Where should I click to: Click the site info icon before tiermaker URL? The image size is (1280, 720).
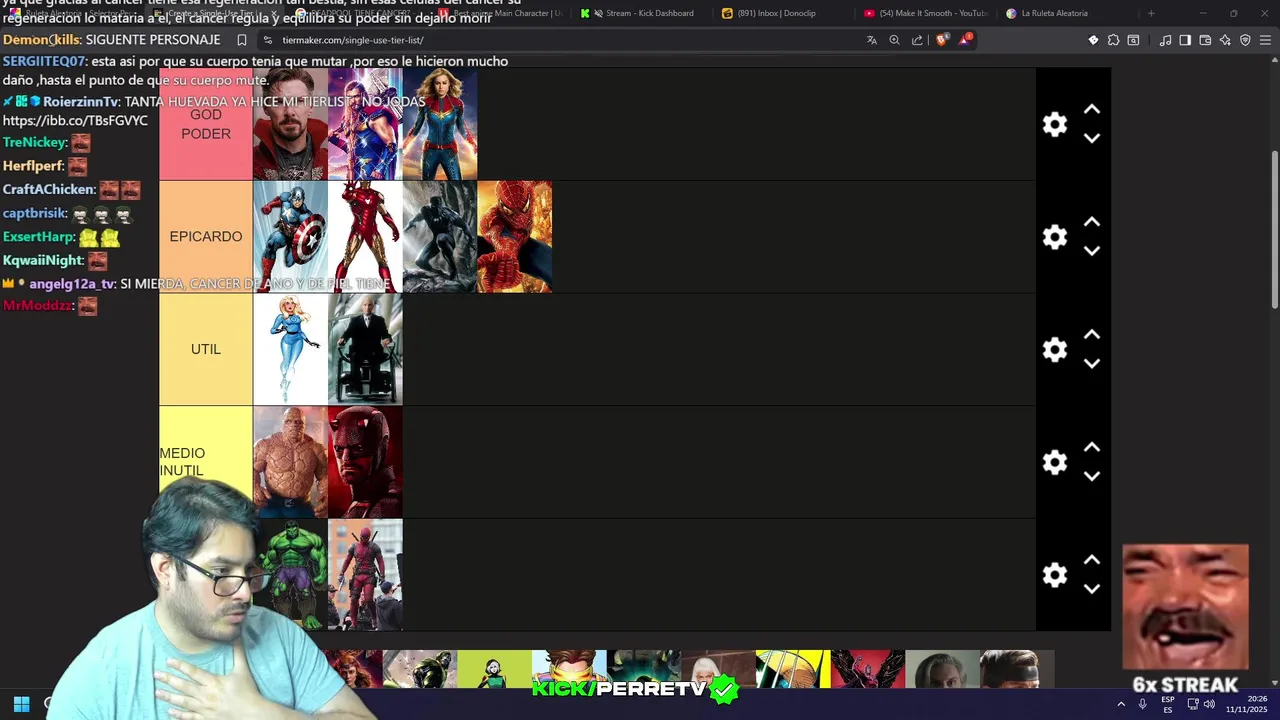(x=267, y=40)
